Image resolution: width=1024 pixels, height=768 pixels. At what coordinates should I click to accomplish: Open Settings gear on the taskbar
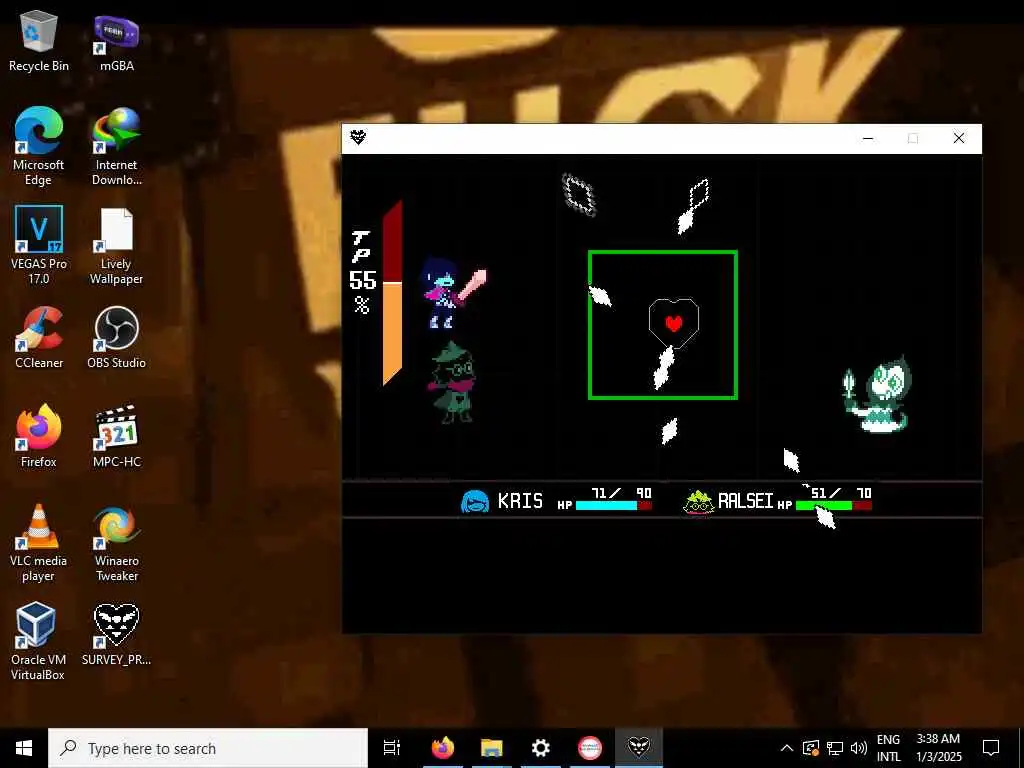click(540, 748)
